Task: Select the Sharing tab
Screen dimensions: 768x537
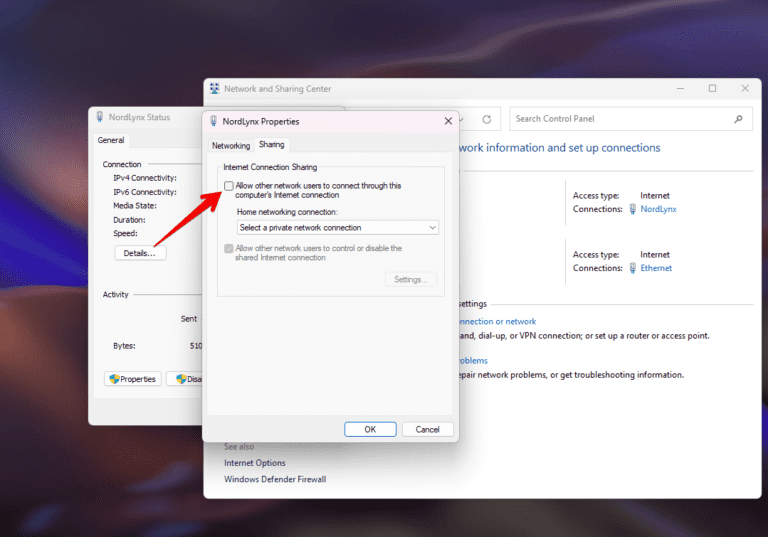Action: [x=272, y=145]
